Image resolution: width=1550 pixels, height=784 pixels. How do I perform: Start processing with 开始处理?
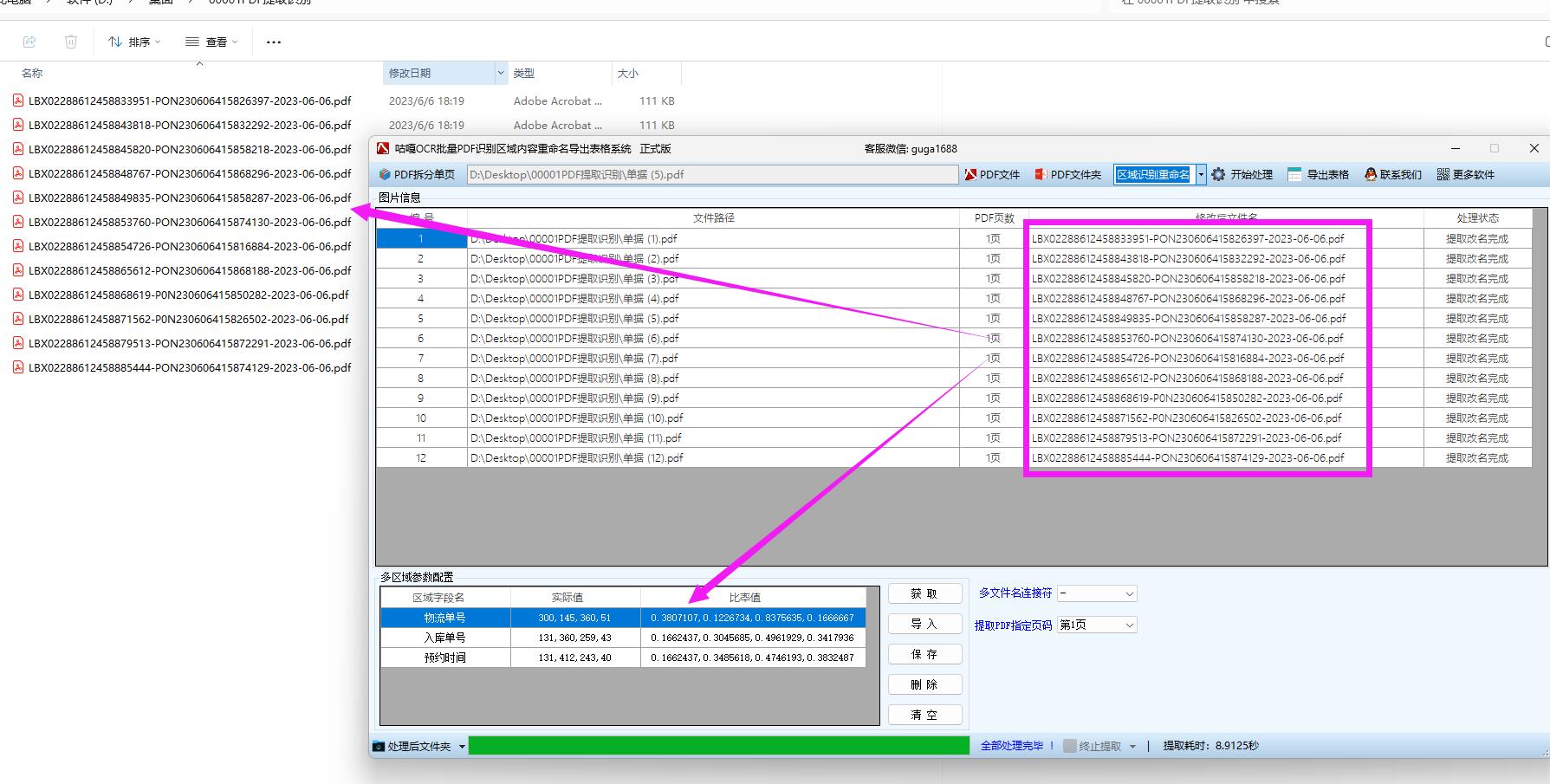tap(1242, 174)
